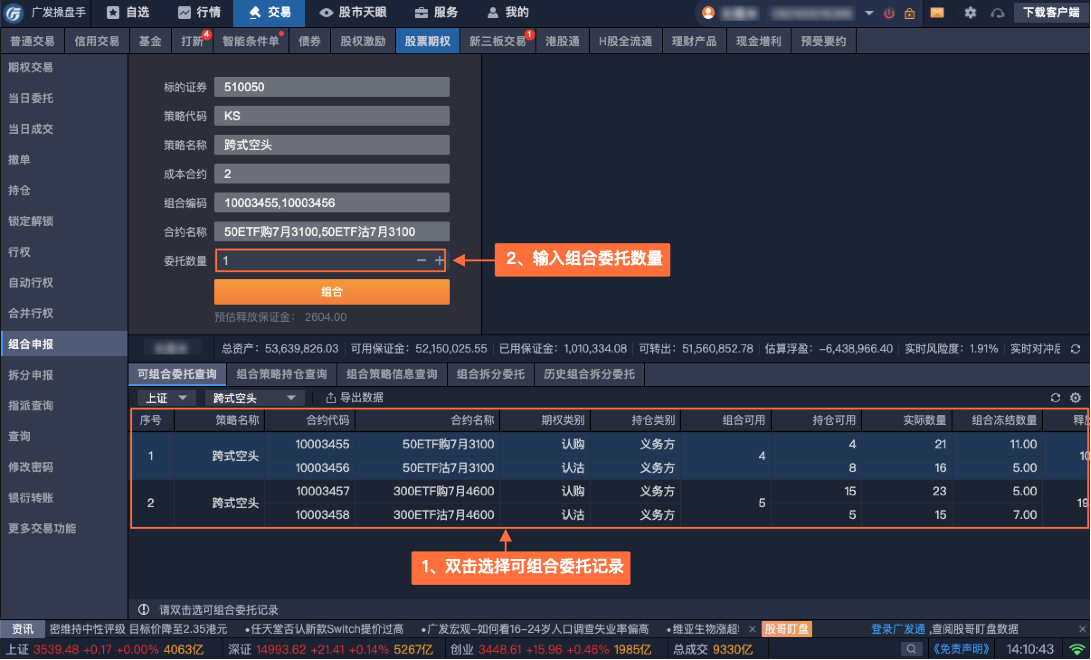1091x660 pixels.
Task: Switch to 现金增利 tab
Action: click(758, 41)
